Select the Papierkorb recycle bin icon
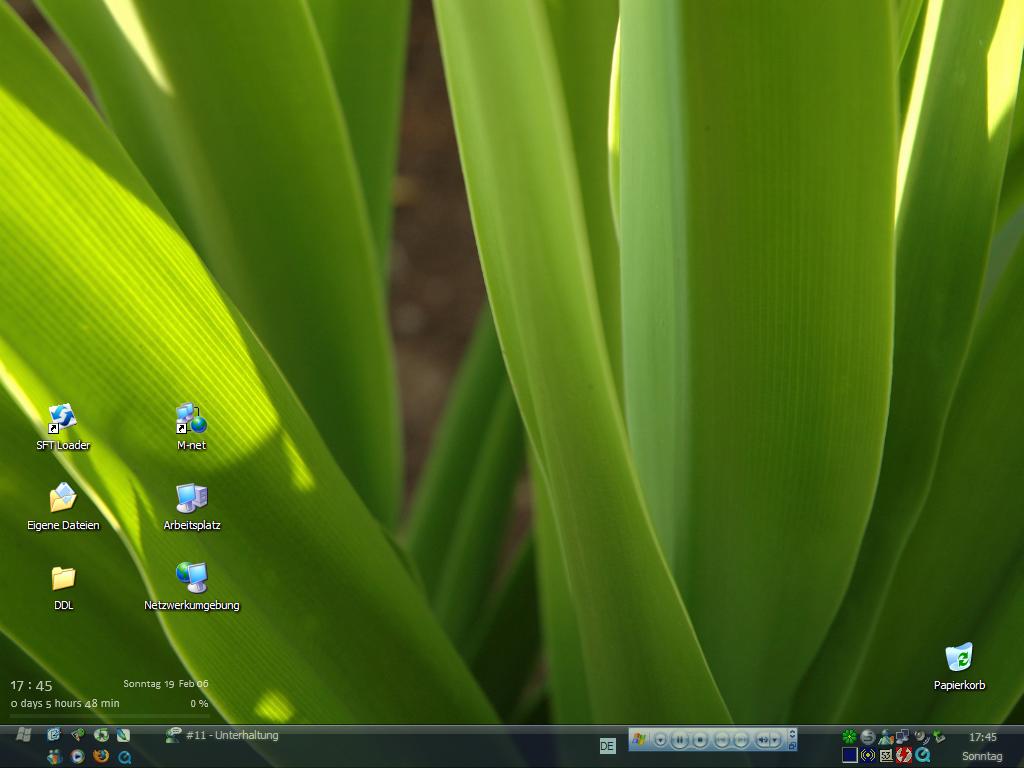The image size is (1024, 768). coord(959,667)
